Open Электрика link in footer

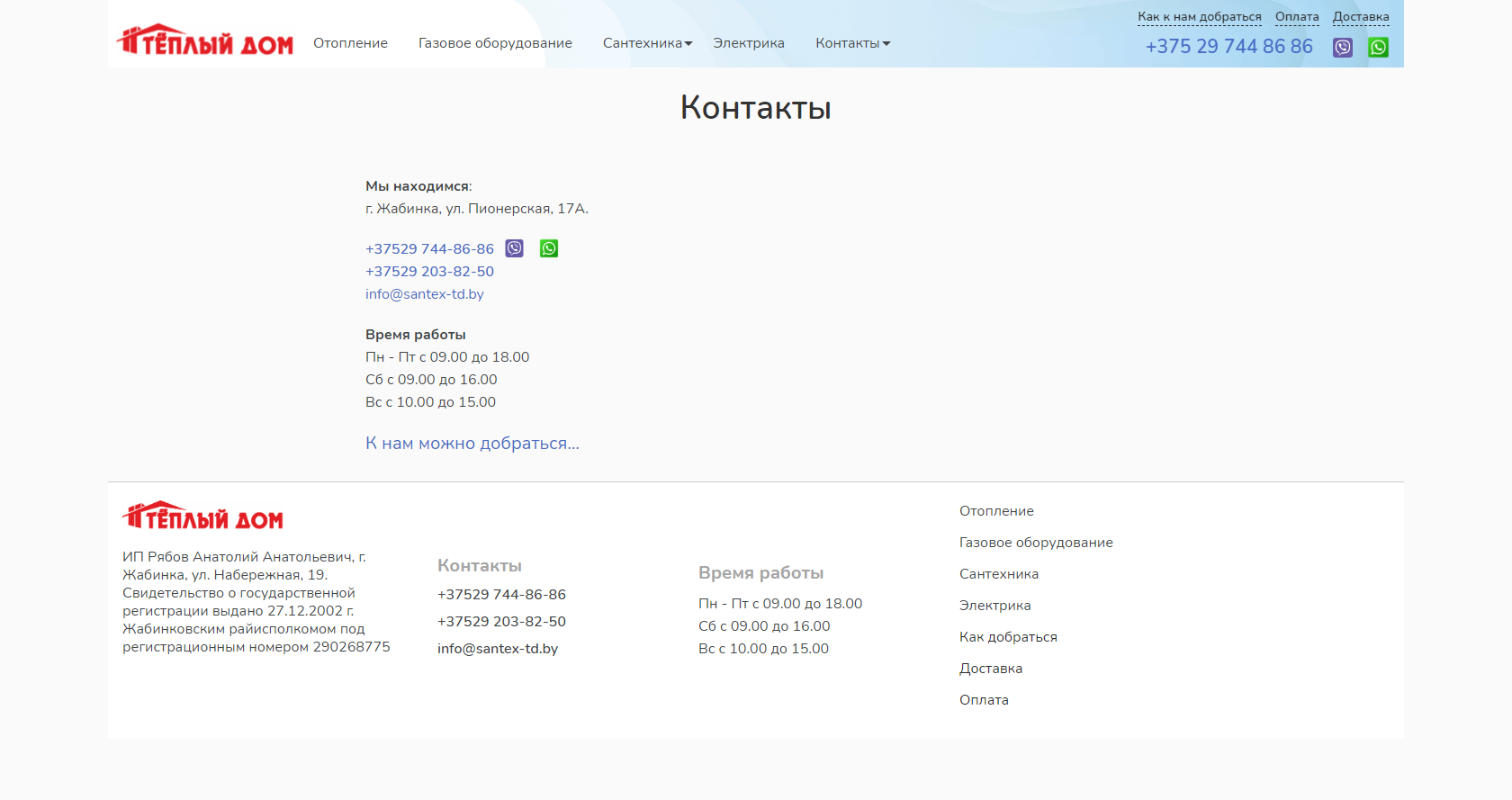click(x=995, y=606)
